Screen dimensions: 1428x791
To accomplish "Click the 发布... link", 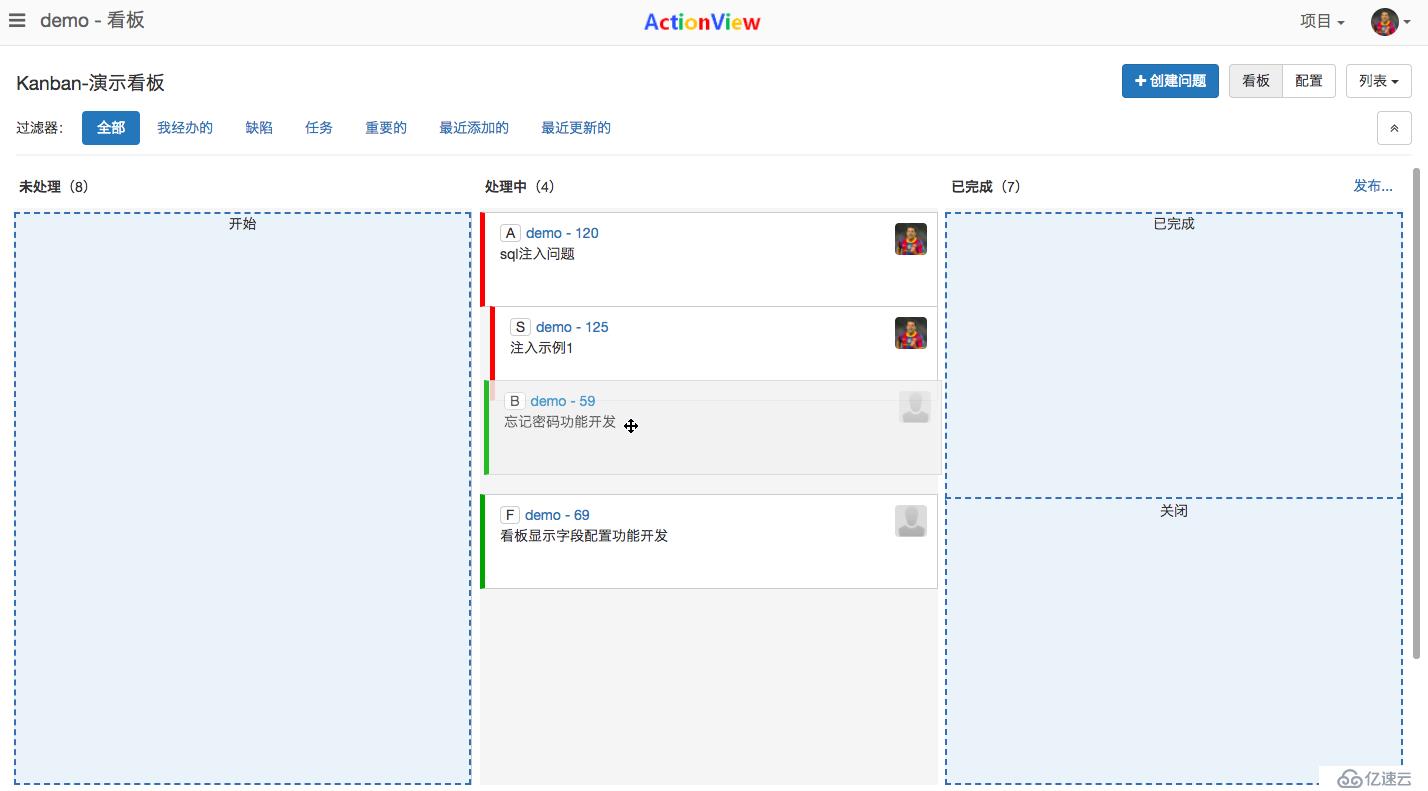I will (x=1373, y=186).
